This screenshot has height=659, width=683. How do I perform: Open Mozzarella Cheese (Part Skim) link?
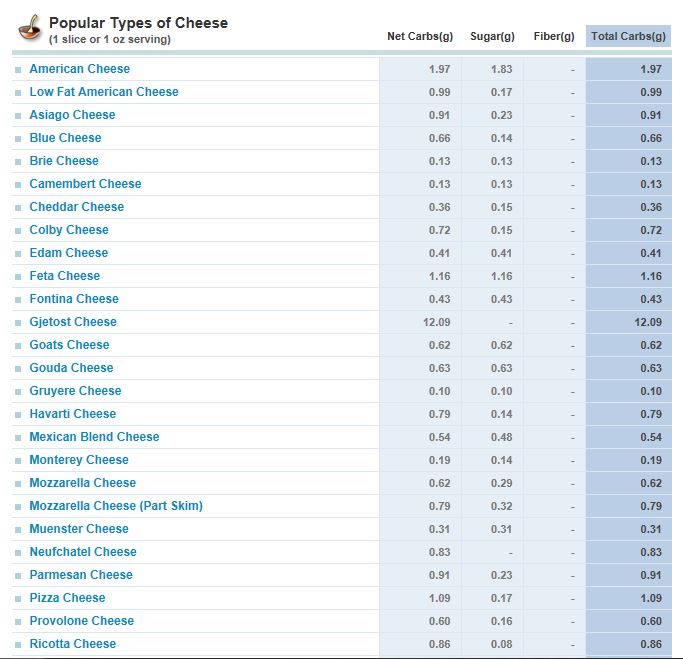[116, 506]
